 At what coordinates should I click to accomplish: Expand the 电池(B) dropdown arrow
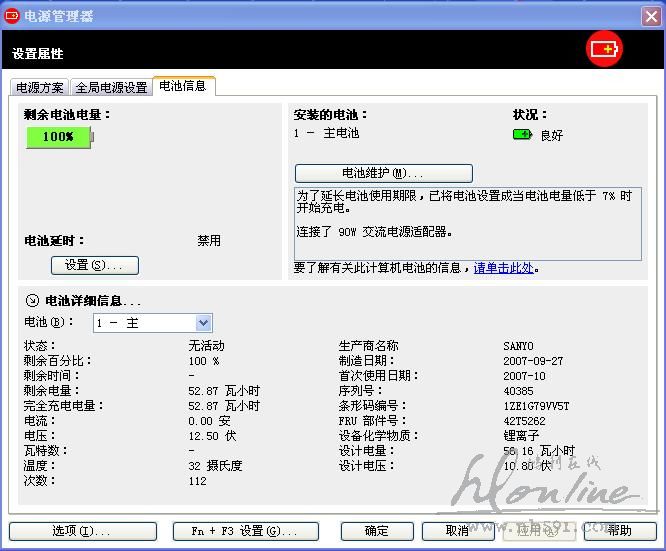click(x=204, y=323)
